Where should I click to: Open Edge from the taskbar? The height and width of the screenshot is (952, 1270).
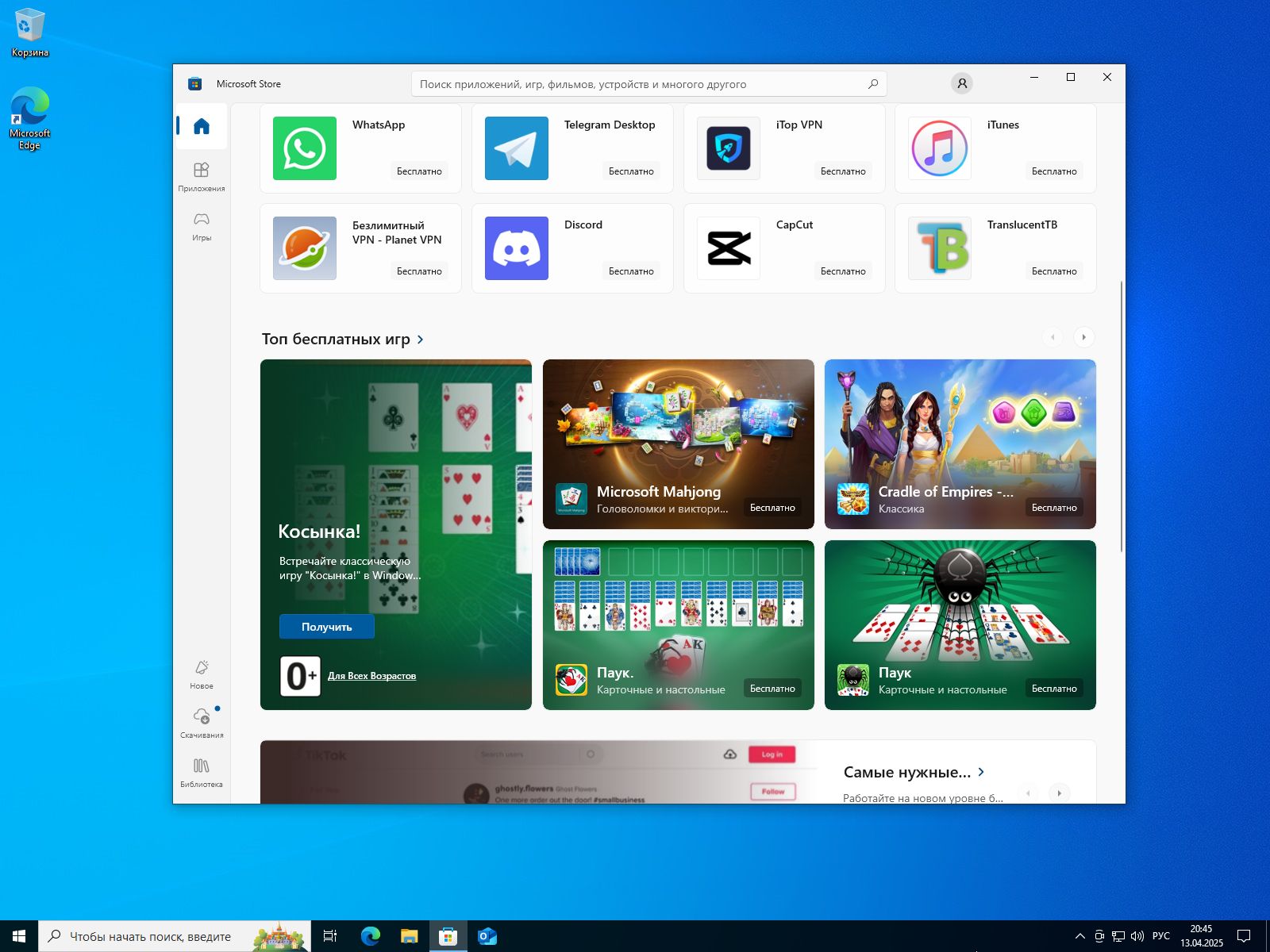click(370, 936)
